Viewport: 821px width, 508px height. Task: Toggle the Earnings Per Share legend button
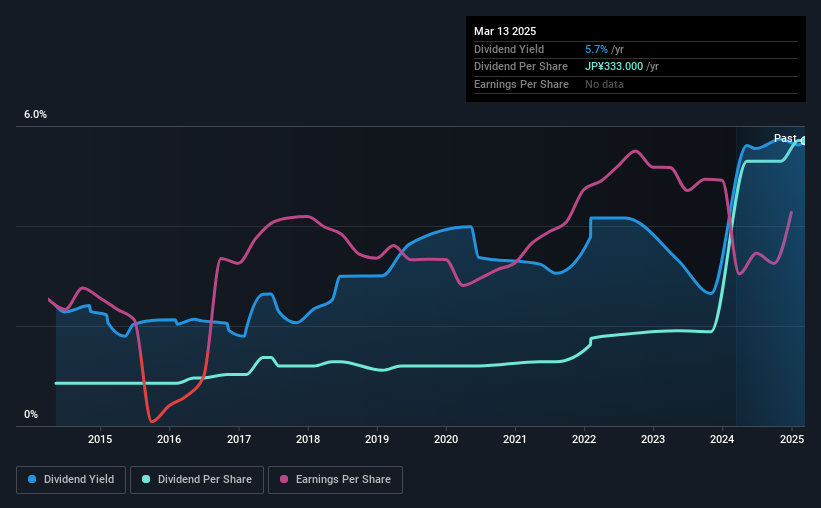(335, 480)
